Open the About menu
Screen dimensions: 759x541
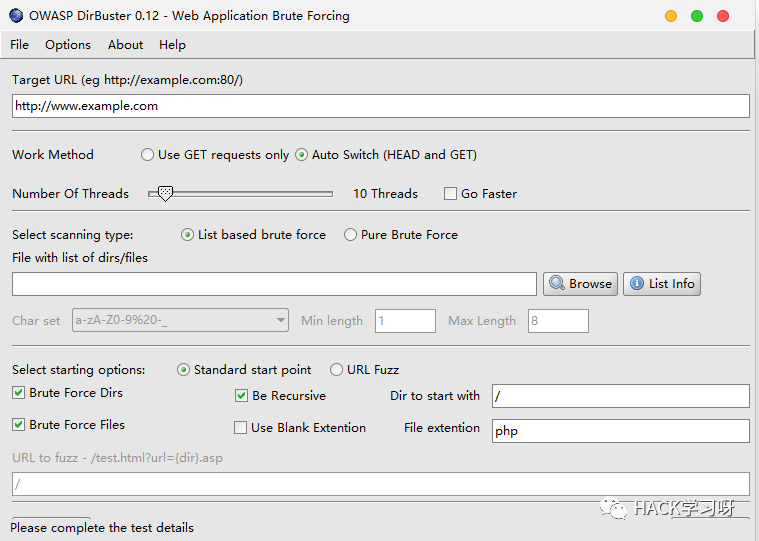click(125, 45)
